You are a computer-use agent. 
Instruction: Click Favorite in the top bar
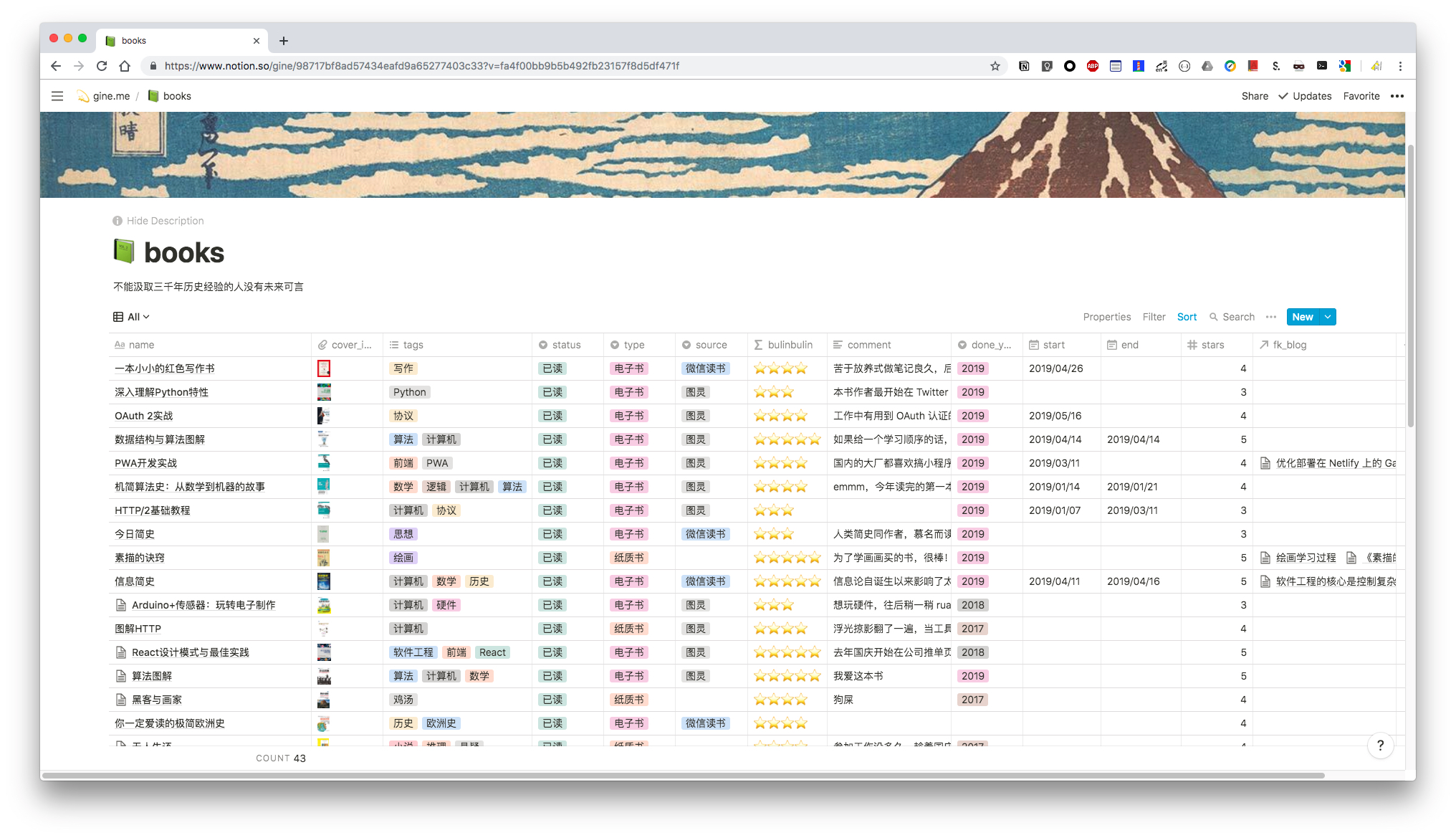pos(1361,96)
